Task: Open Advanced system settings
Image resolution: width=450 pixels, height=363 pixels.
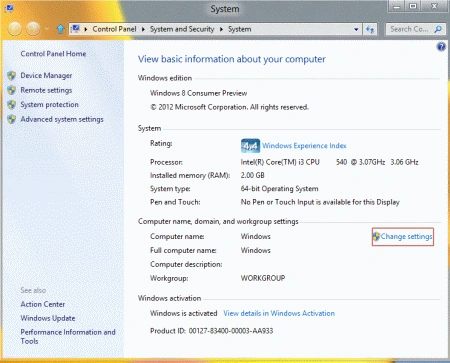Action: tap(62, 119)
